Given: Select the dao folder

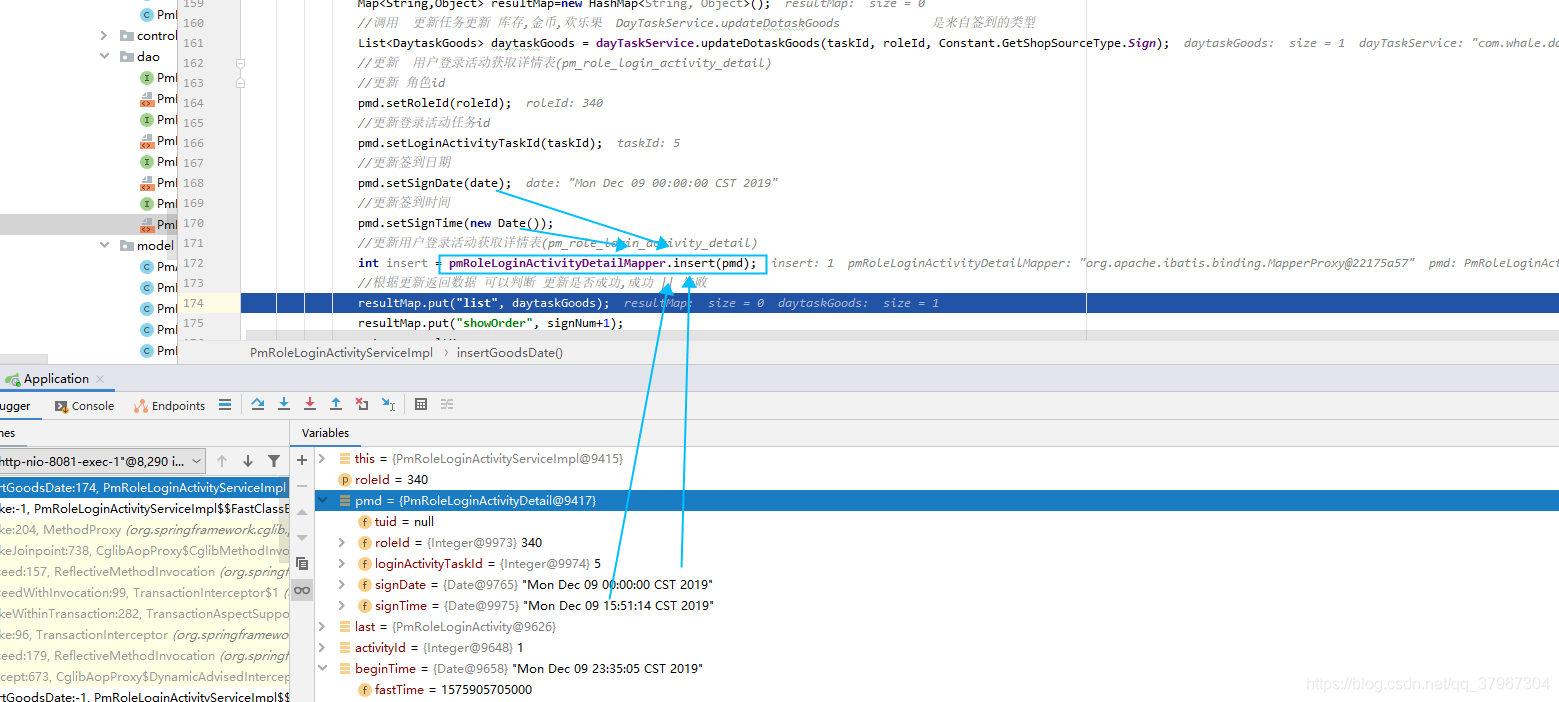Looking at the screenshot, I should [x=148, y=57].
